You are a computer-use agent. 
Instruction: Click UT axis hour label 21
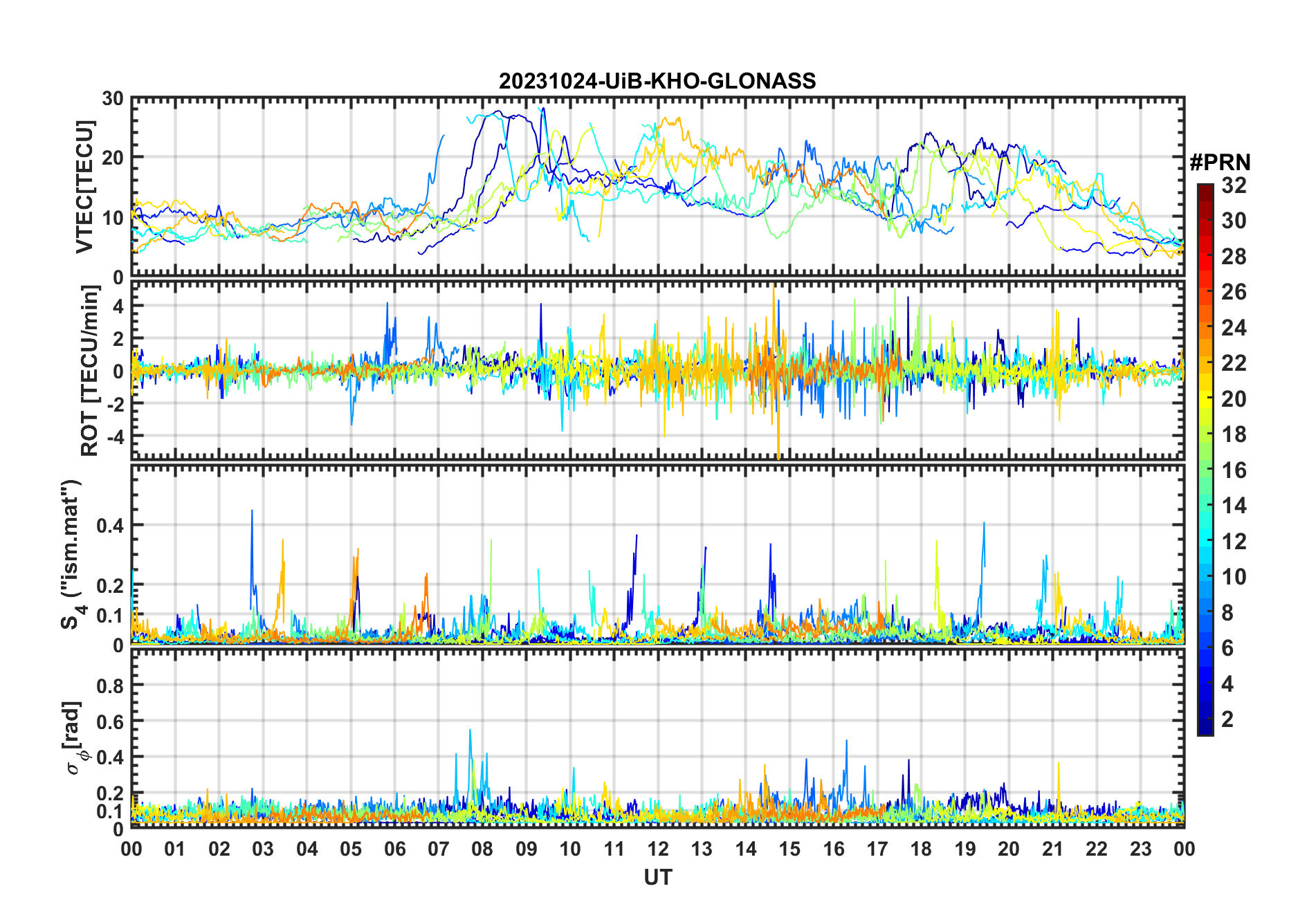tap(1052, 849)
